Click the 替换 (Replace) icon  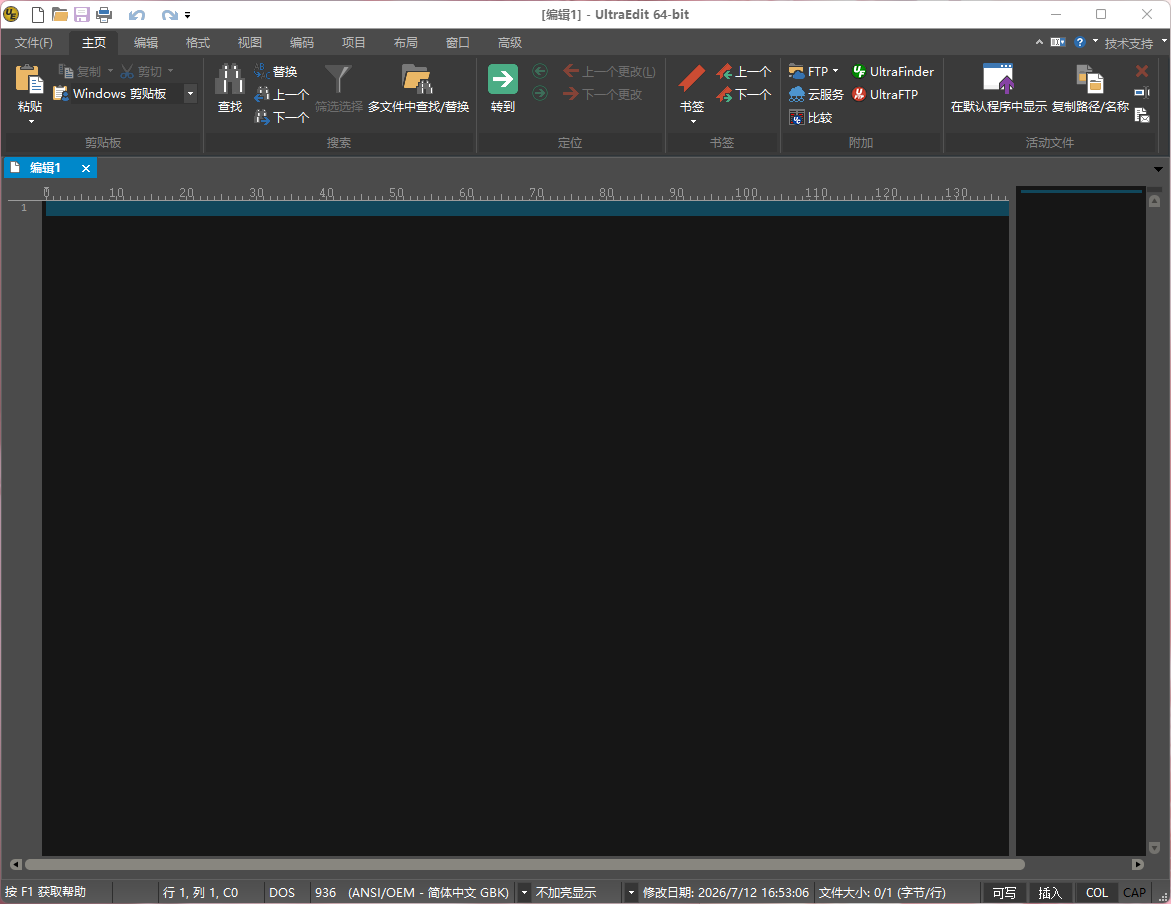tap(276, 71)
